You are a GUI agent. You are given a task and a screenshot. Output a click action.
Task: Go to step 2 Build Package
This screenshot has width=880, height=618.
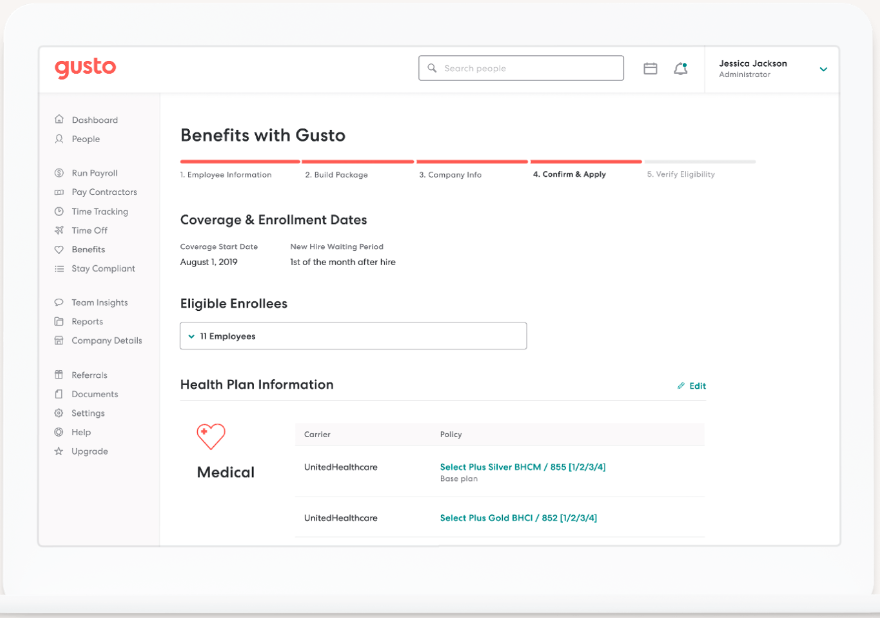tap(336, 175)
